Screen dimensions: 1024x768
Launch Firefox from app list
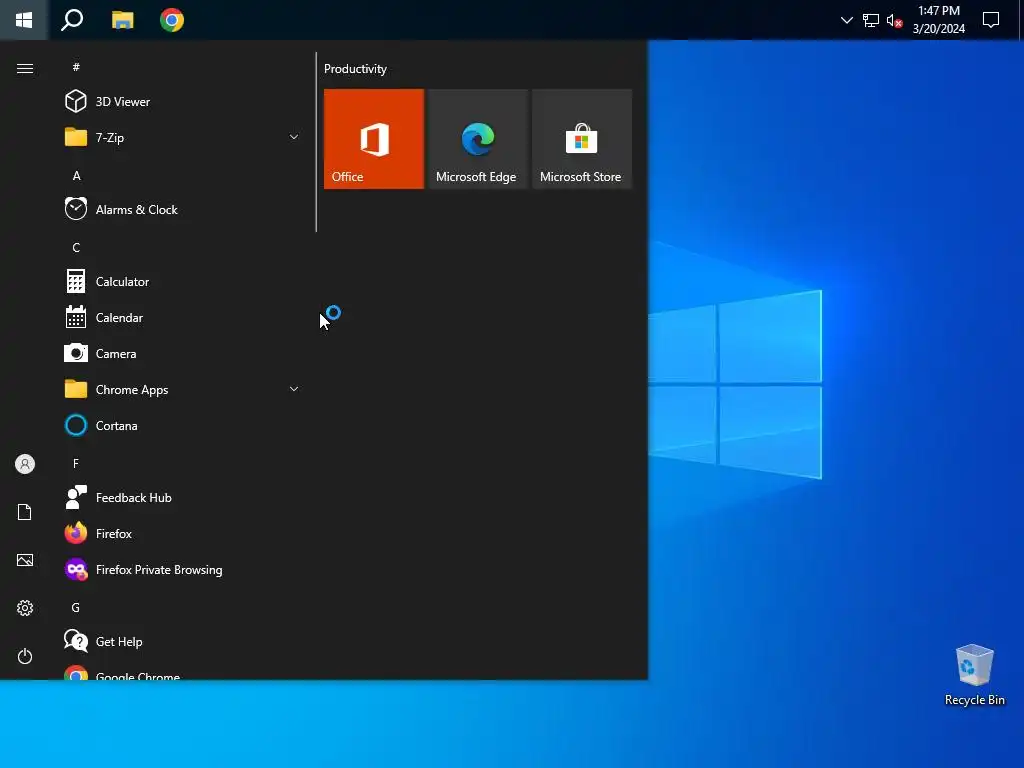click(x=180, y=534)
